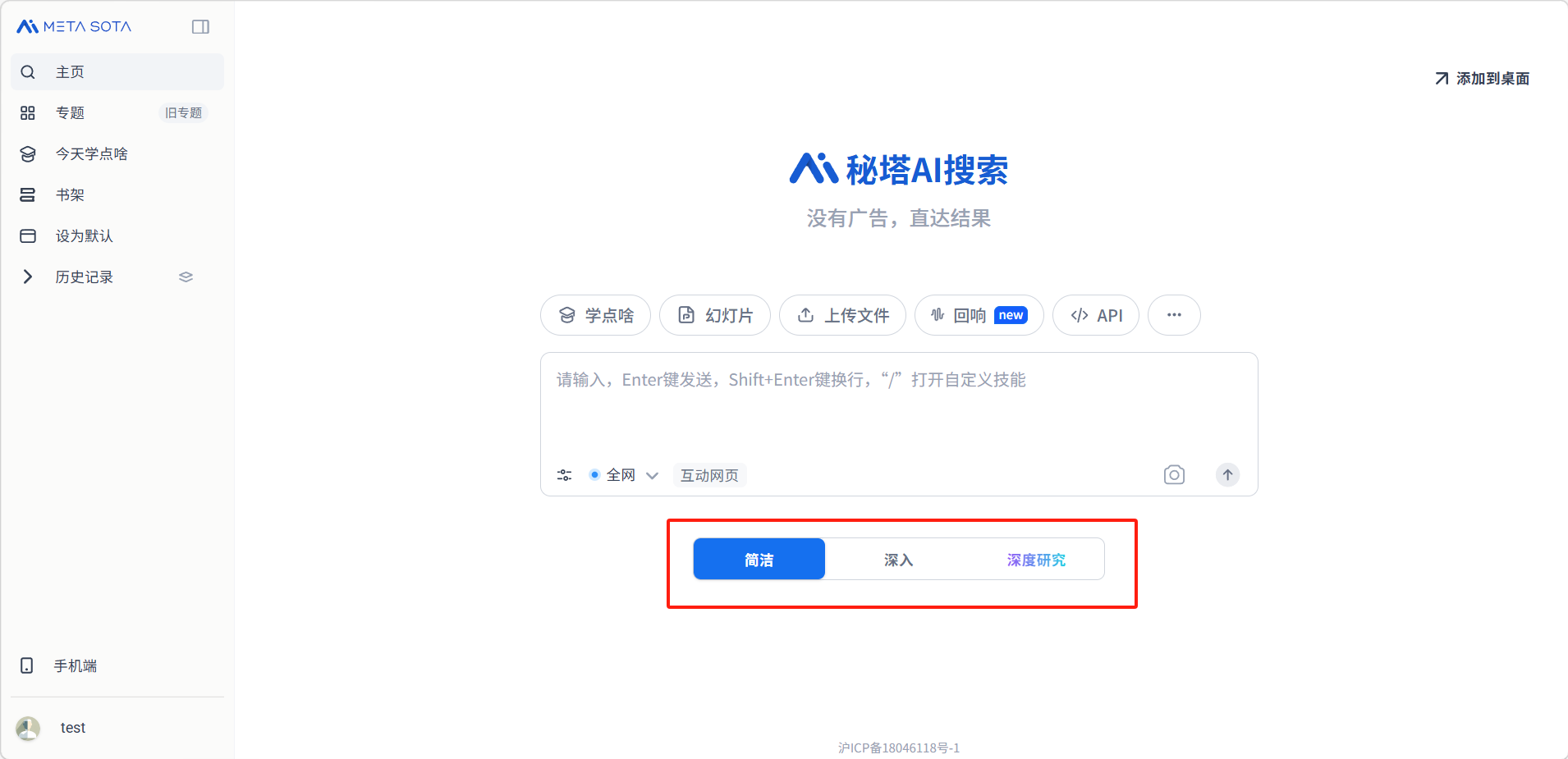Click the camera image search icon
Viewport: 1568px width, 759px height.
pyautogui.click(x=1174, y=475)
